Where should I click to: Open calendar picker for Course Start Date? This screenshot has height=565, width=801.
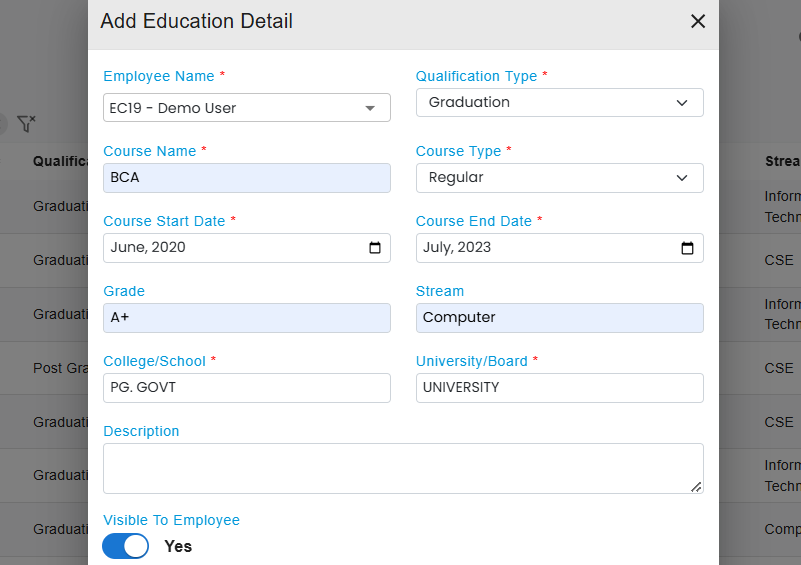tap(375, 248)
